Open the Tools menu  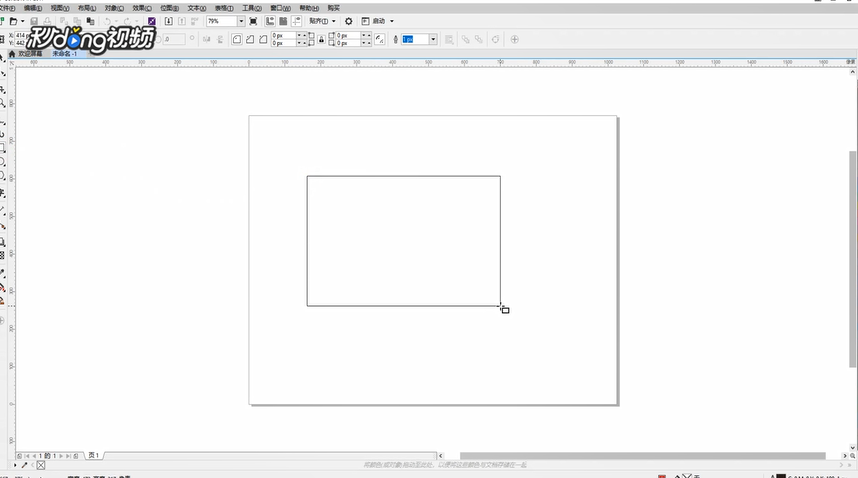click(252, 8)
